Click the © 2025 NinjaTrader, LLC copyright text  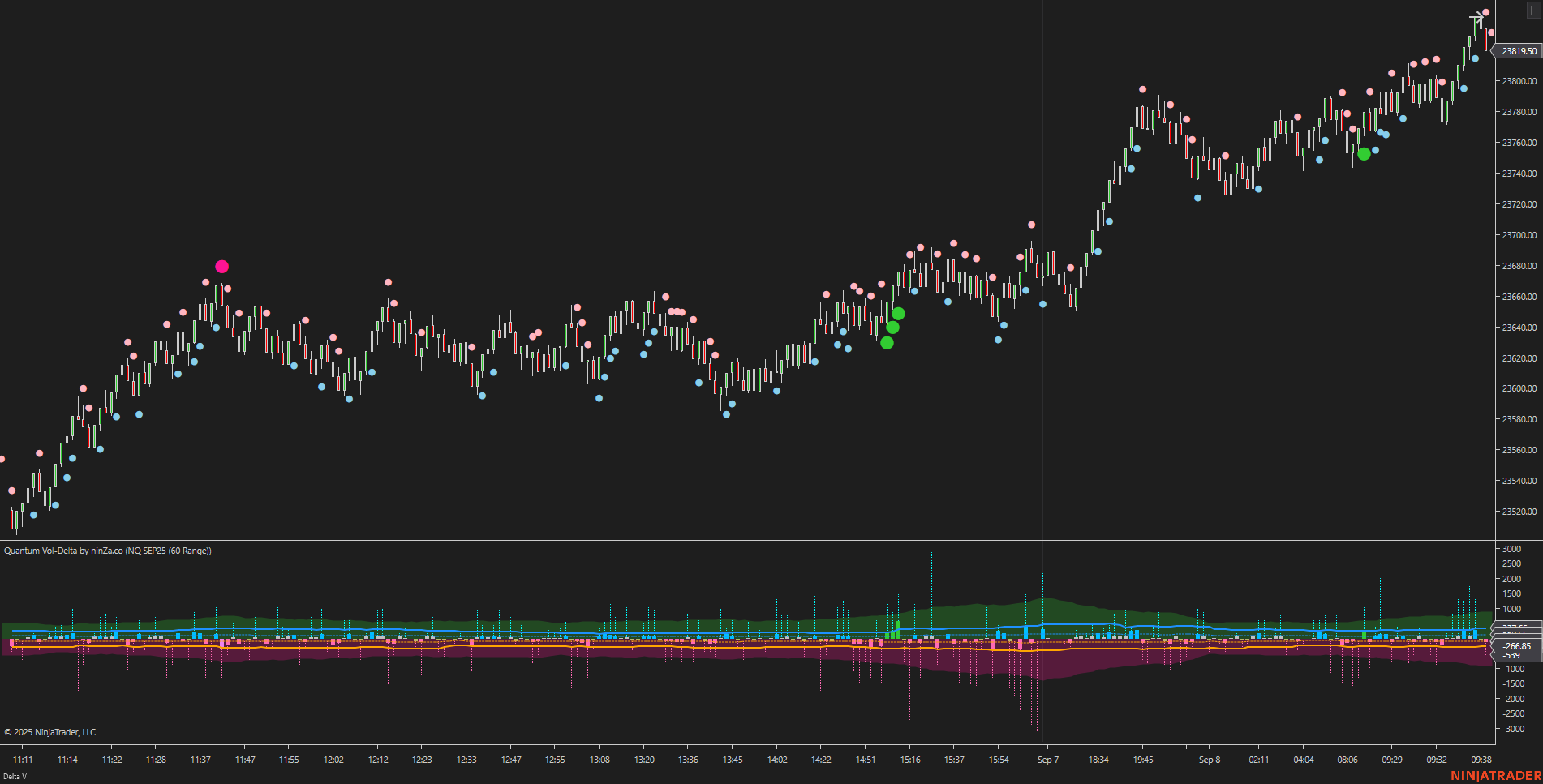(x=49, y=732)
